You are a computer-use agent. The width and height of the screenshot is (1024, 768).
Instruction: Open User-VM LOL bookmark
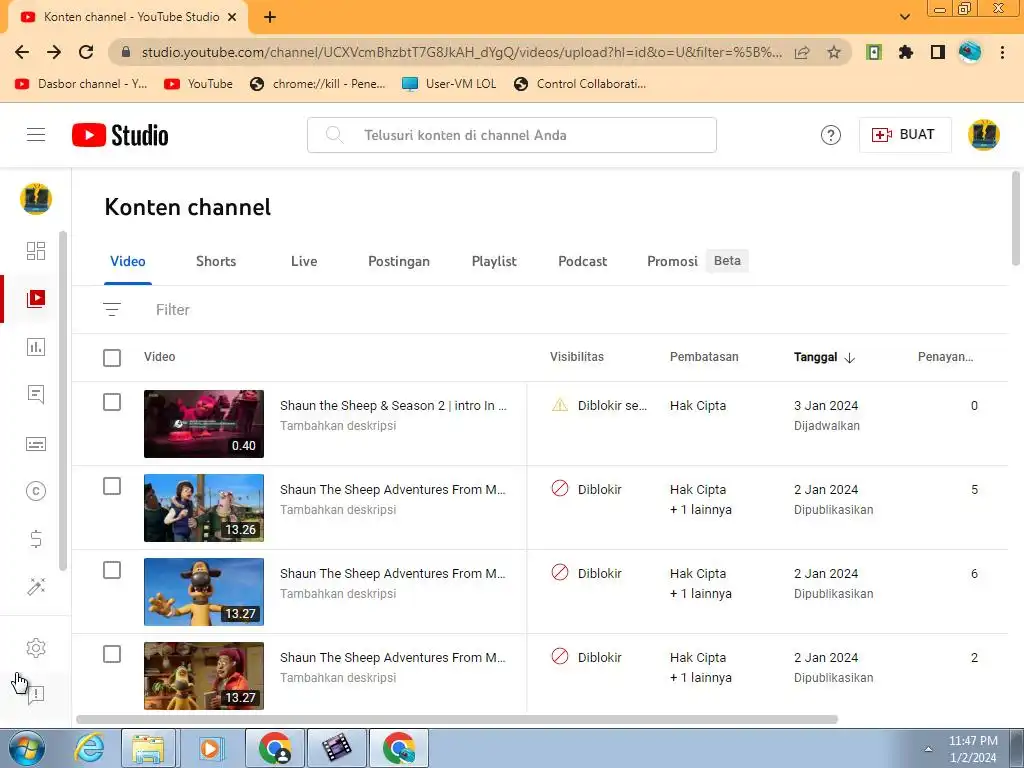click(449, 84)
